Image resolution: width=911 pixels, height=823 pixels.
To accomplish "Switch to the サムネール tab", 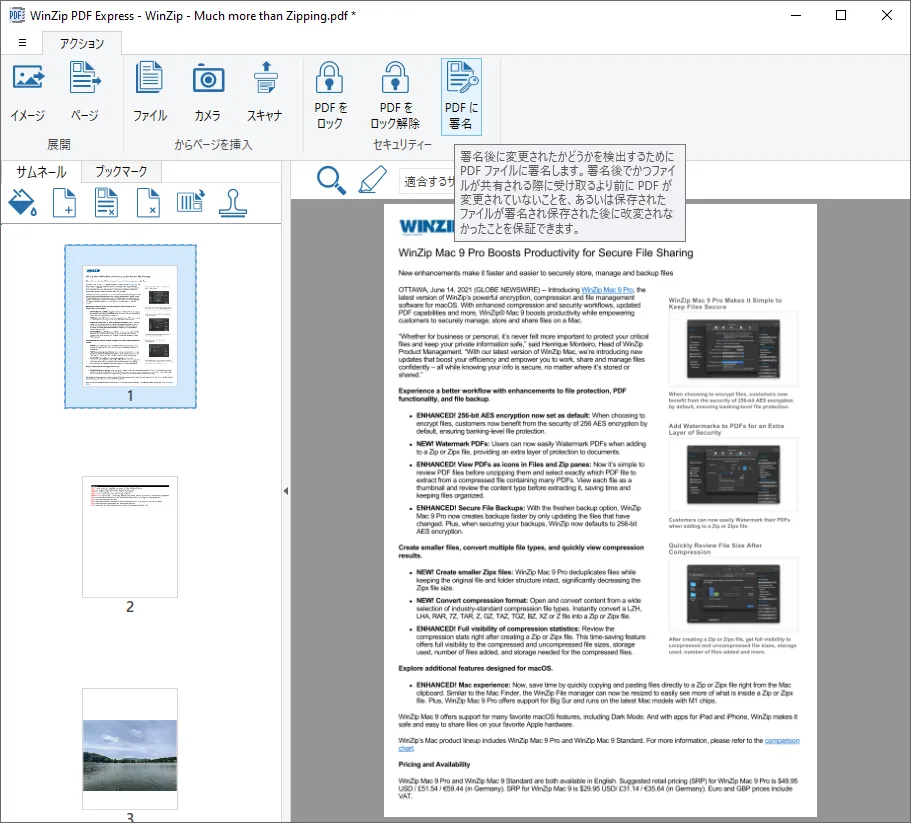I will tap(41, 172).
